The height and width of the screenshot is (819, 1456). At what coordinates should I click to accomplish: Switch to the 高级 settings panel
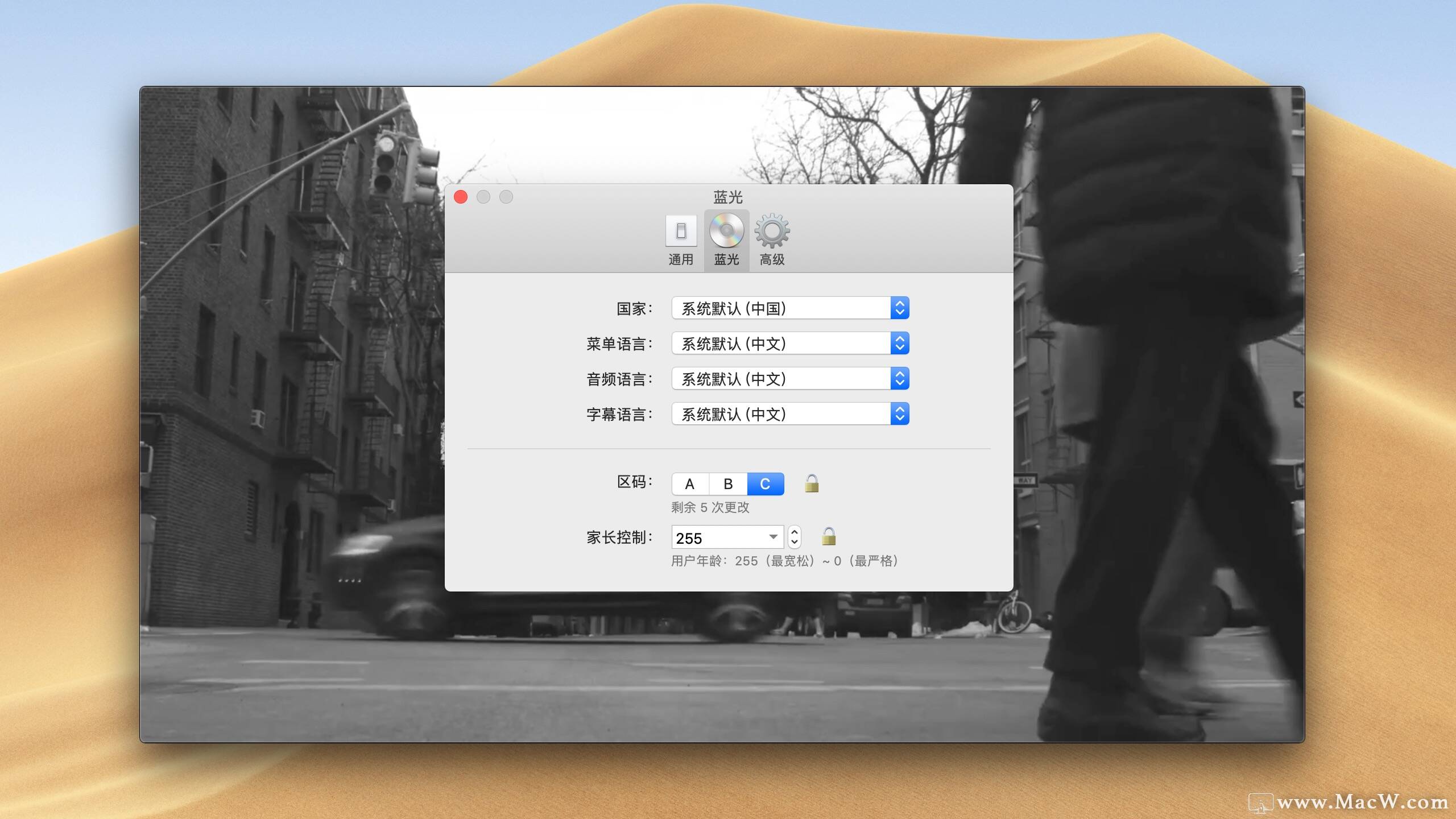[x=772, y=239]
